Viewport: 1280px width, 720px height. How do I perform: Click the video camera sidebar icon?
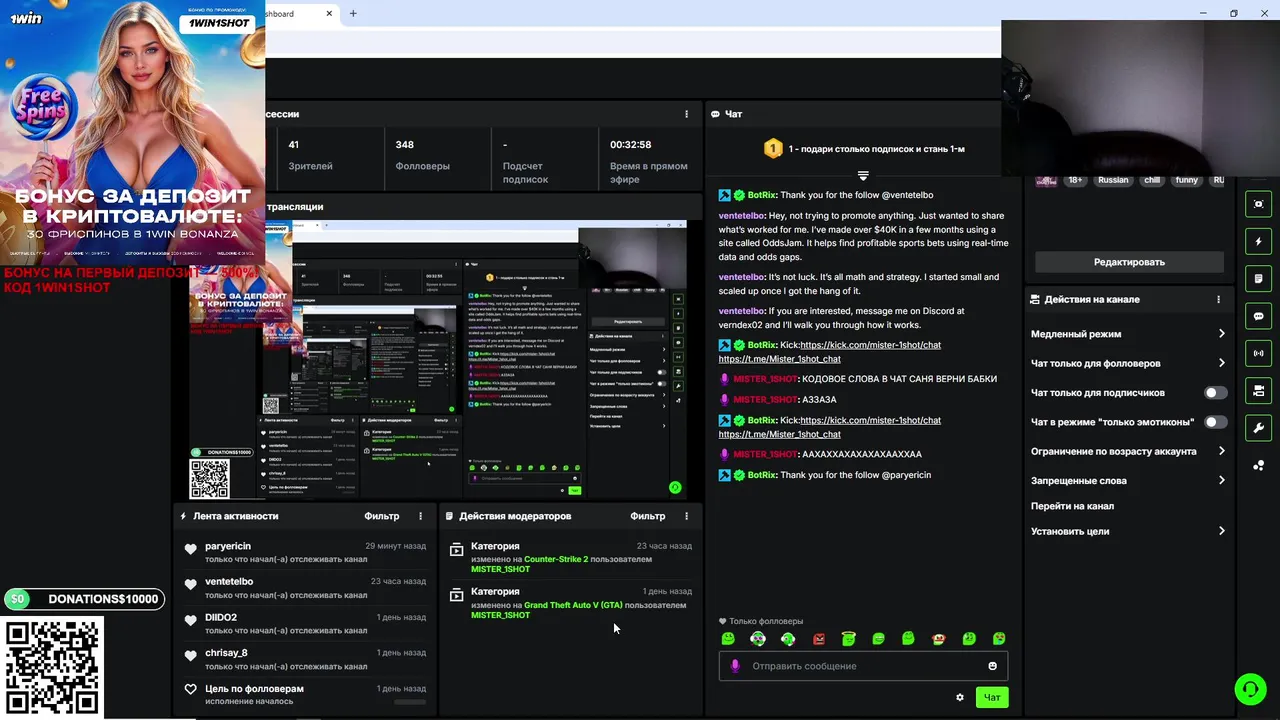pos(1259,390)
